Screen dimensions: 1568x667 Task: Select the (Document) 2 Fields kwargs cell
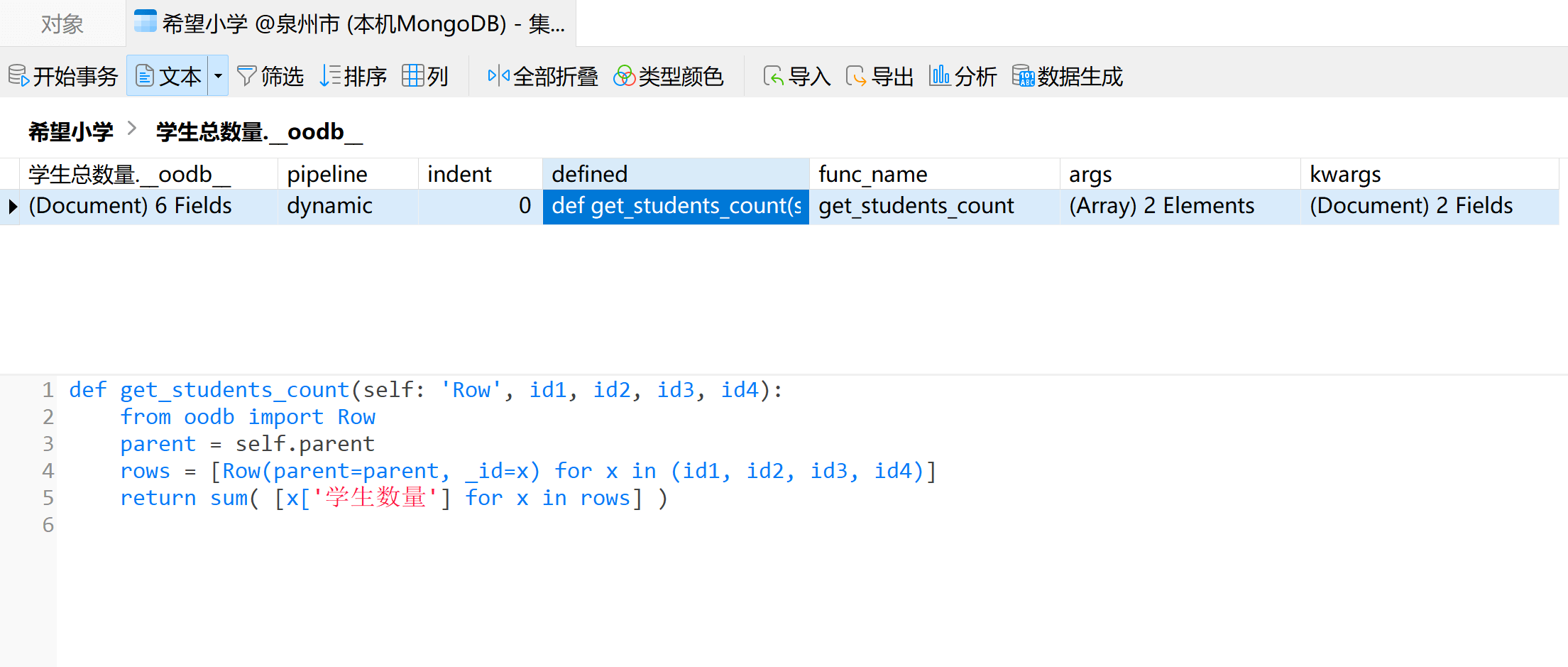click(x=1430, y=207)
